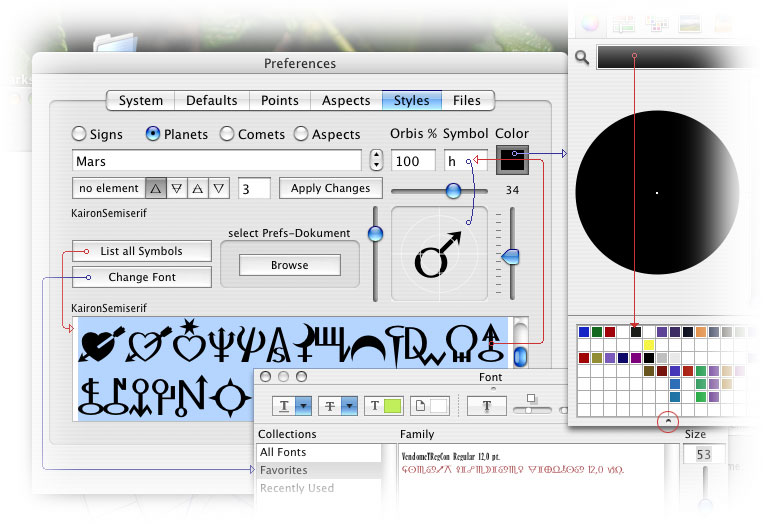Pick the bright blue swatch in top row
This screenshot has width=763, height=524.
tap(583, 332)
